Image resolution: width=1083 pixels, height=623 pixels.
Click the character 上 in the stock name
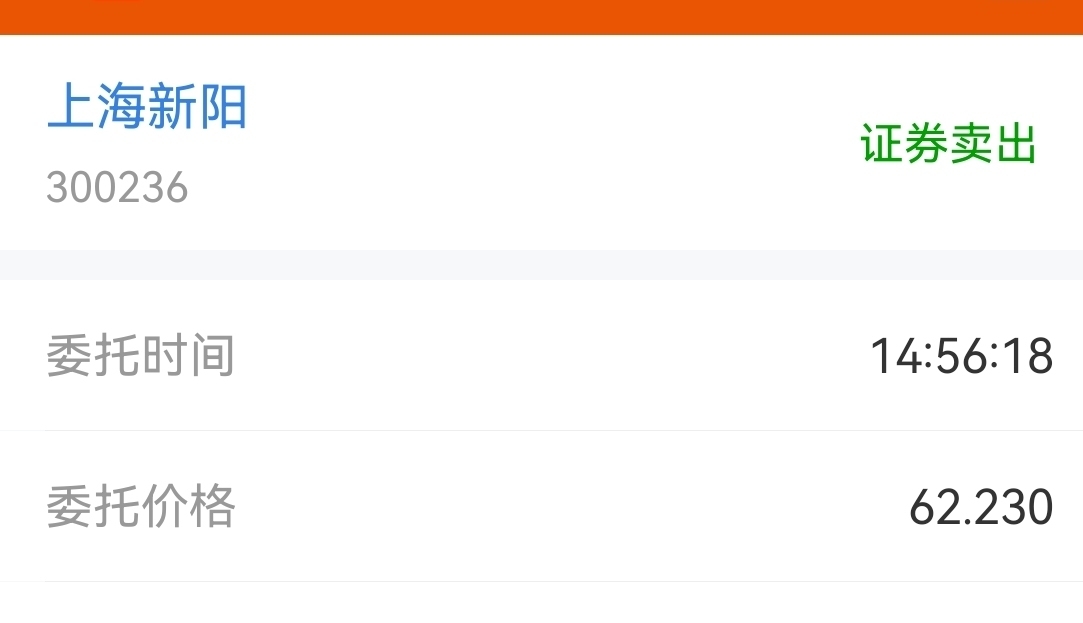click(x=70, y=106)
